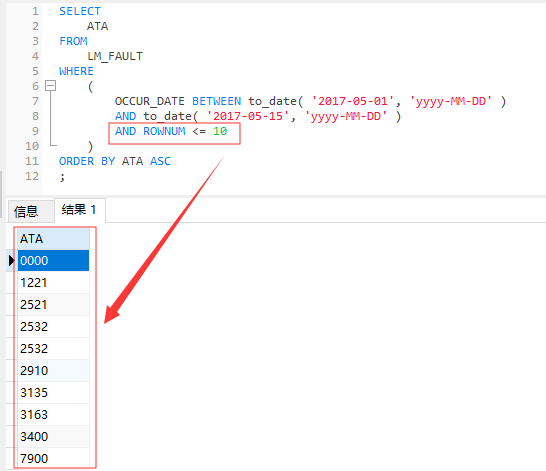This screenshot has height=471, width=546.
Task: Click the ORDER BY keyword on line 11
Action: click(x=87, y=161)
